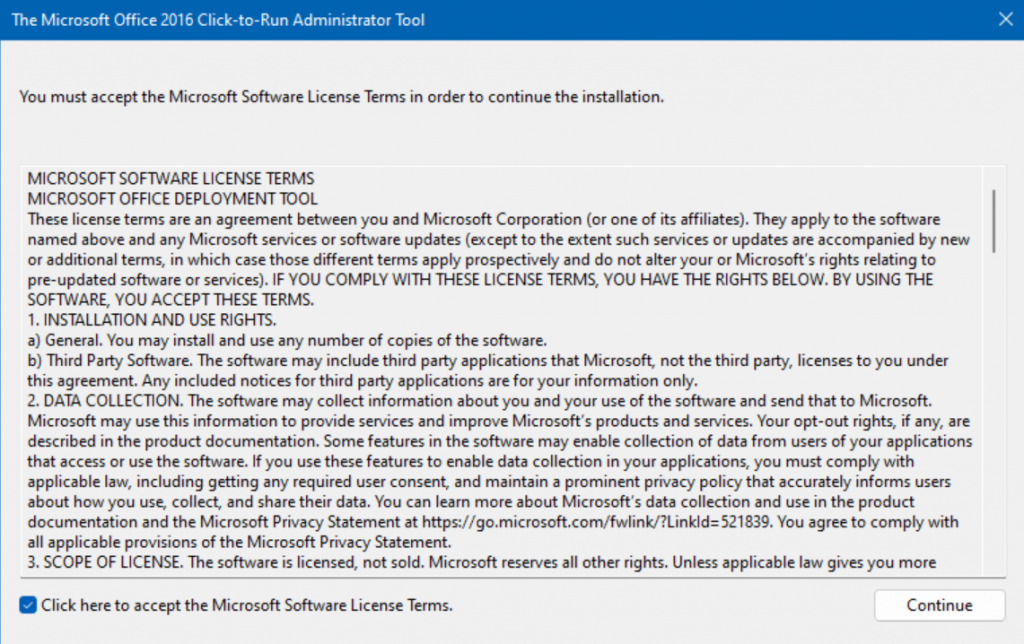The image size is (1024, 644).
Task: Click the 'b) Third Party Software.' clause
Action: [x=488, y=370]
